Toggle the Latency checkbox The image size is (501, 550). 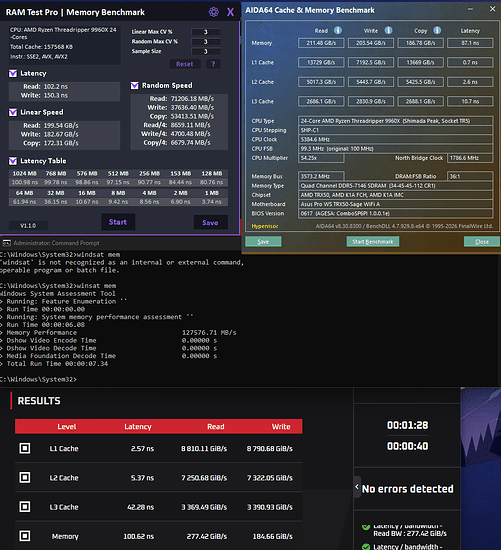13,73
